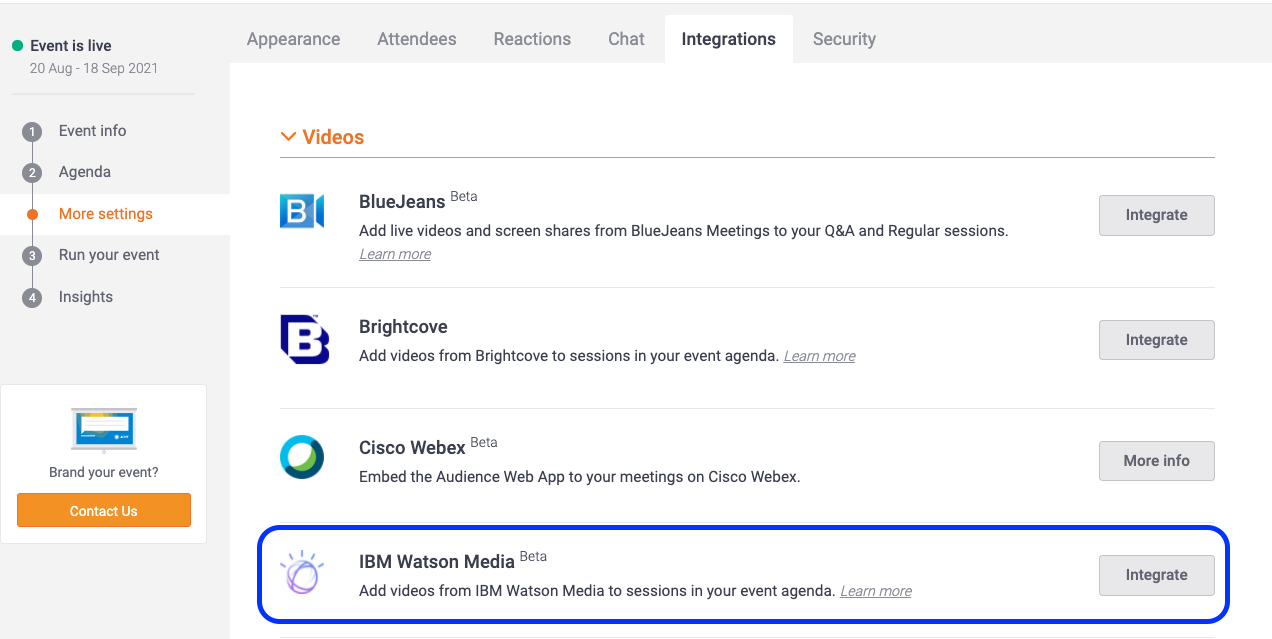Click the Cisco Webex integration title
1272x639 pixels.
point(412,448)
